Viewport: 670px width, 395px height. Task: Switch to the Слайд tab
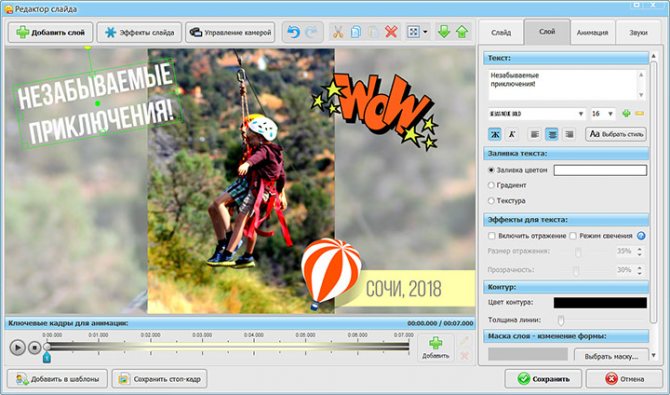click(x=501, y=32)
